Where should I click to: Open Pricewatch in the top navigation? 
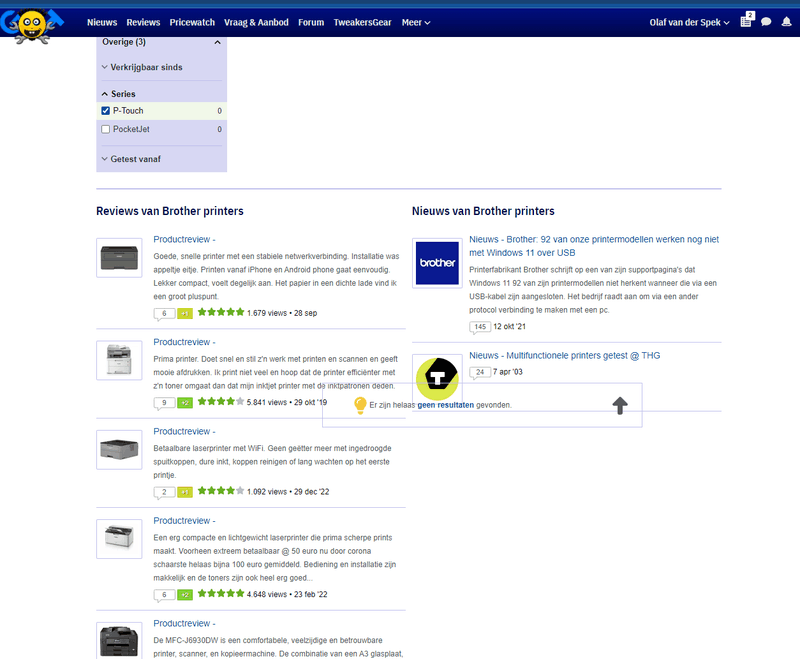[x=192, y=22]
